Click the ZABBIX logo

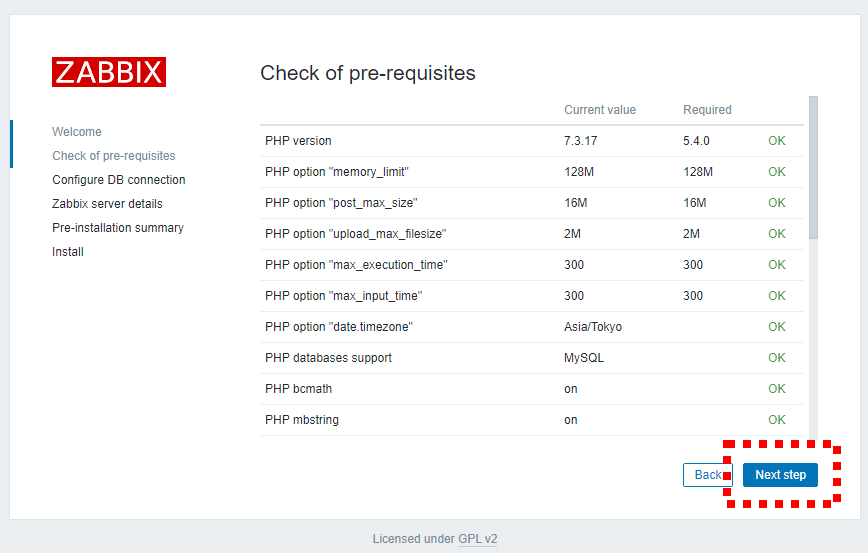pyautogui.click(x=109, y=72)
